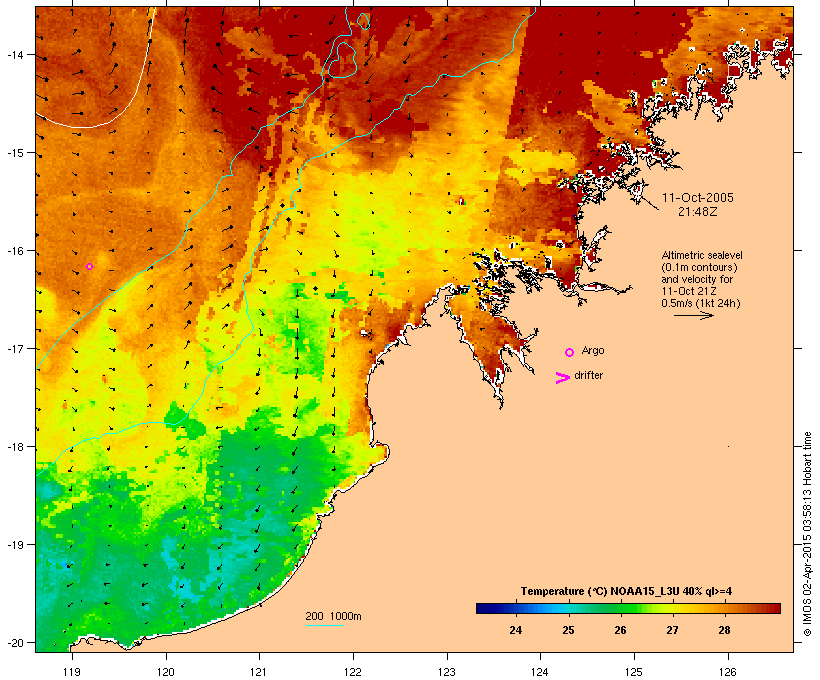
Task: Click latitude axis label -20
Action: click(15, 643)
